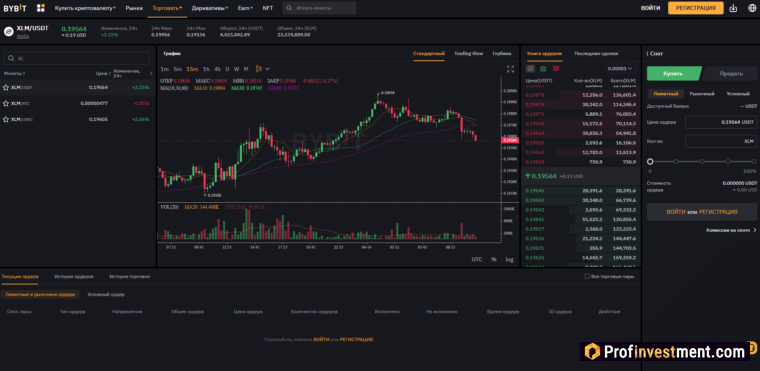The image size is (760, 371).
Task: Click РЕГИСТРАЦИЯ link in empty orders message
Action: [356, 339]
